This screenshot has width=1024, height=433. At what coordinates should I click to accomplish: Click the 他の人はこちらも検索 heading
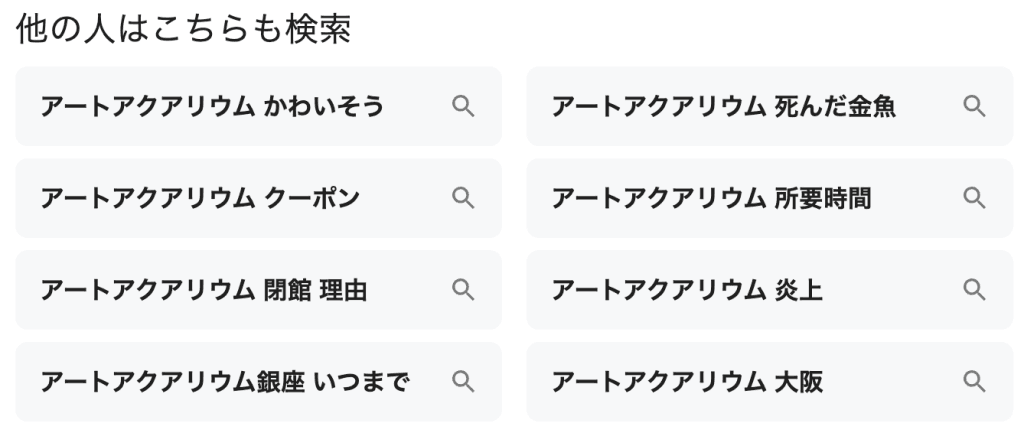(183, 31)
